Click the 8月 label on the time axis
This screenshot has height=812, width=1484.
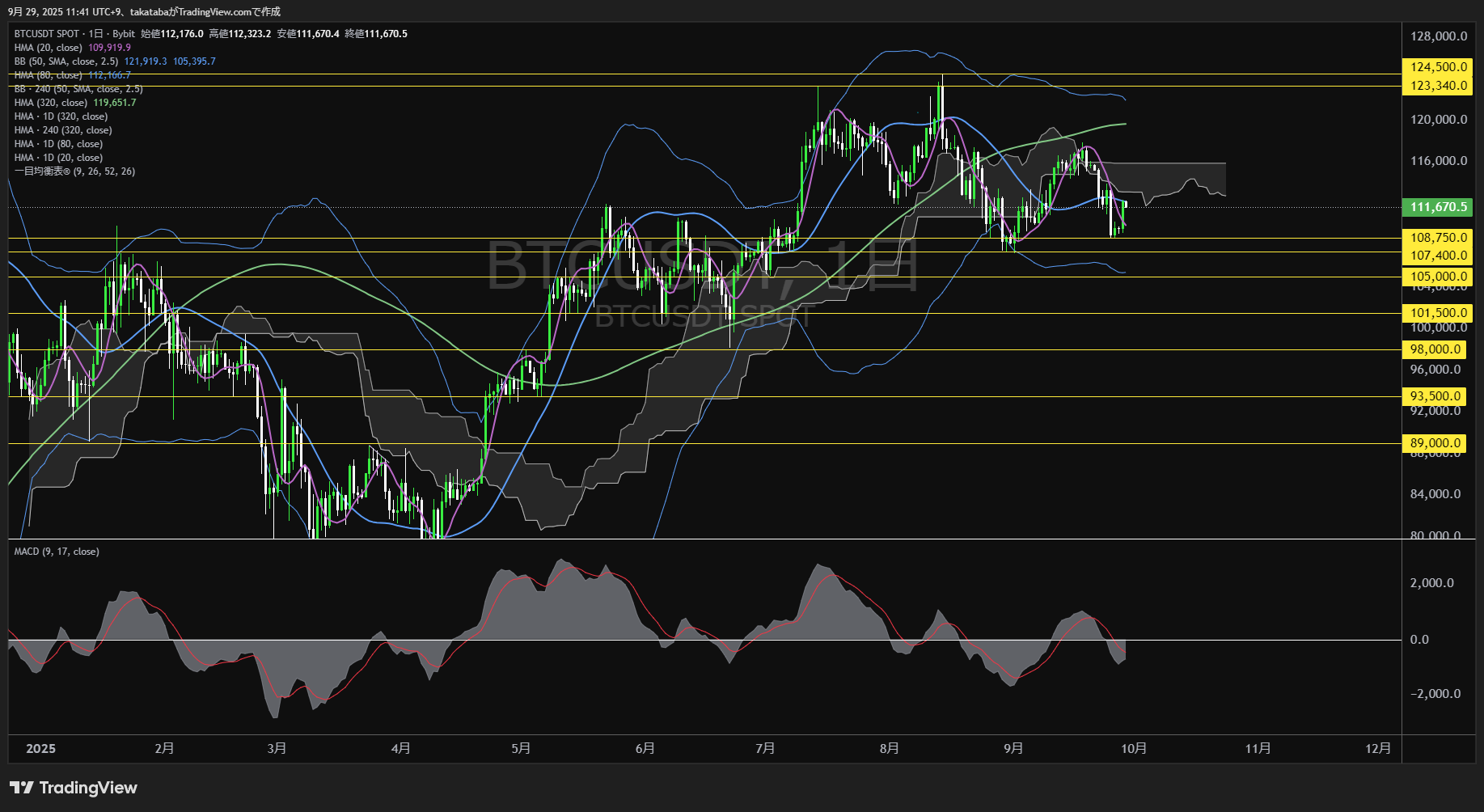pos(889,749)
